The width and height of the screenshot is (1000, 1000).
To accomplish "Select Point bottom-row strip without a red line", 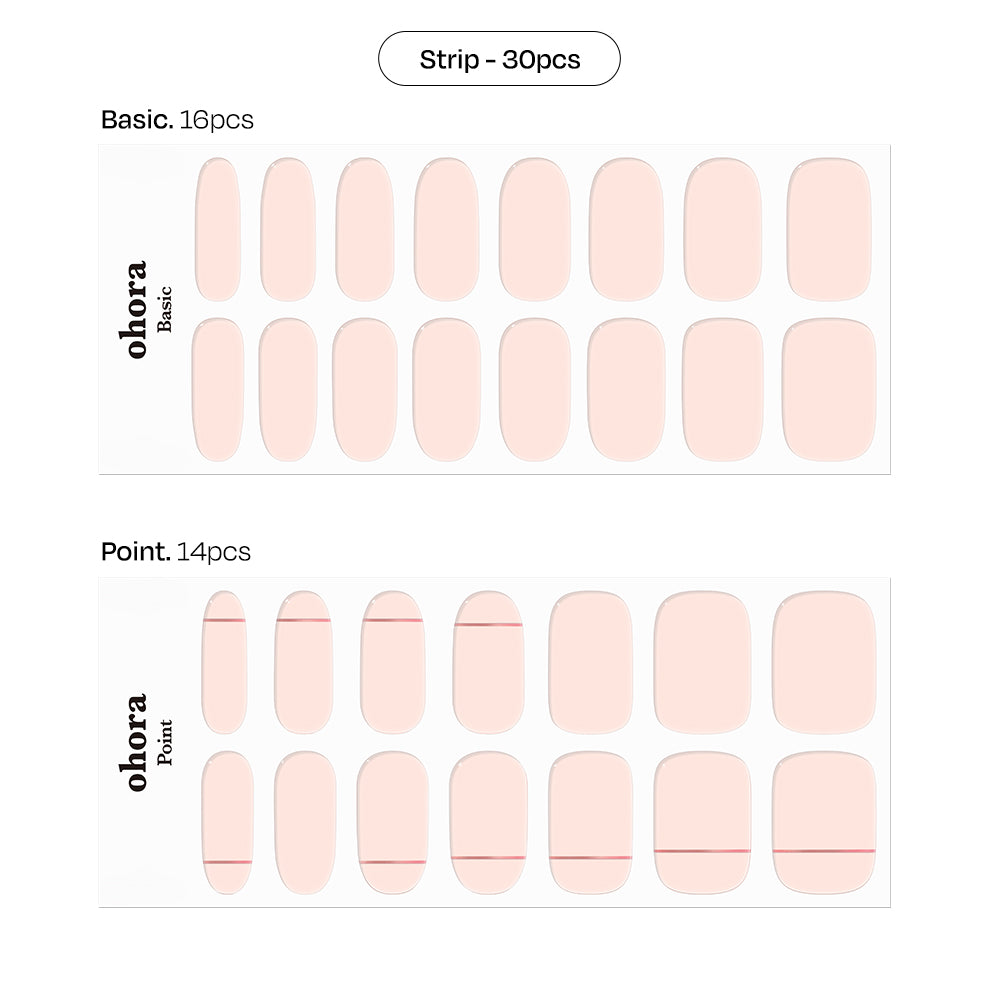I will point(305,822).
